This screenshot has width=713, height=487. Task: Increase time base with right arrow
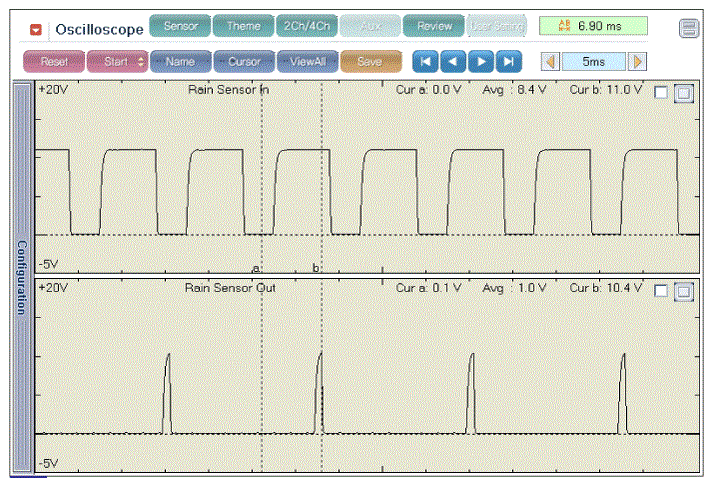[x=637, y=62]
